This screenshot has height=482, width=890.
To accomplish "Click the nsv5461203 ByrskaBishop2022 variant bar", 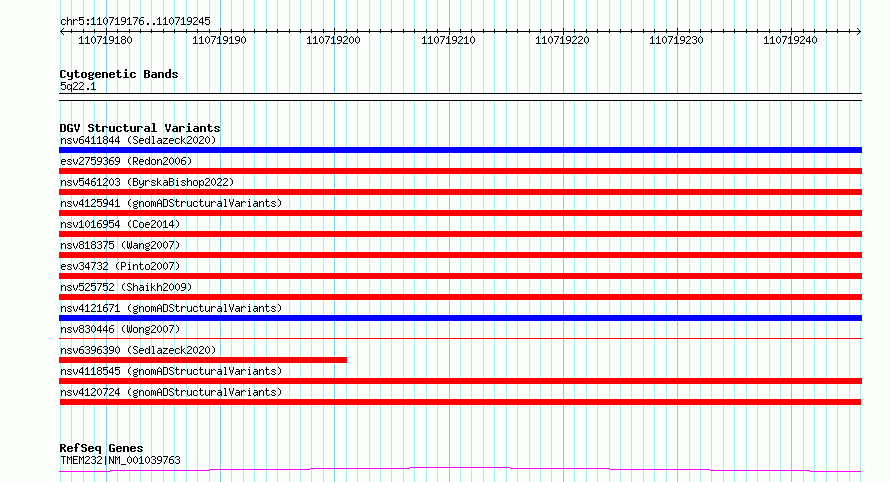I will (x=460, y=192).
